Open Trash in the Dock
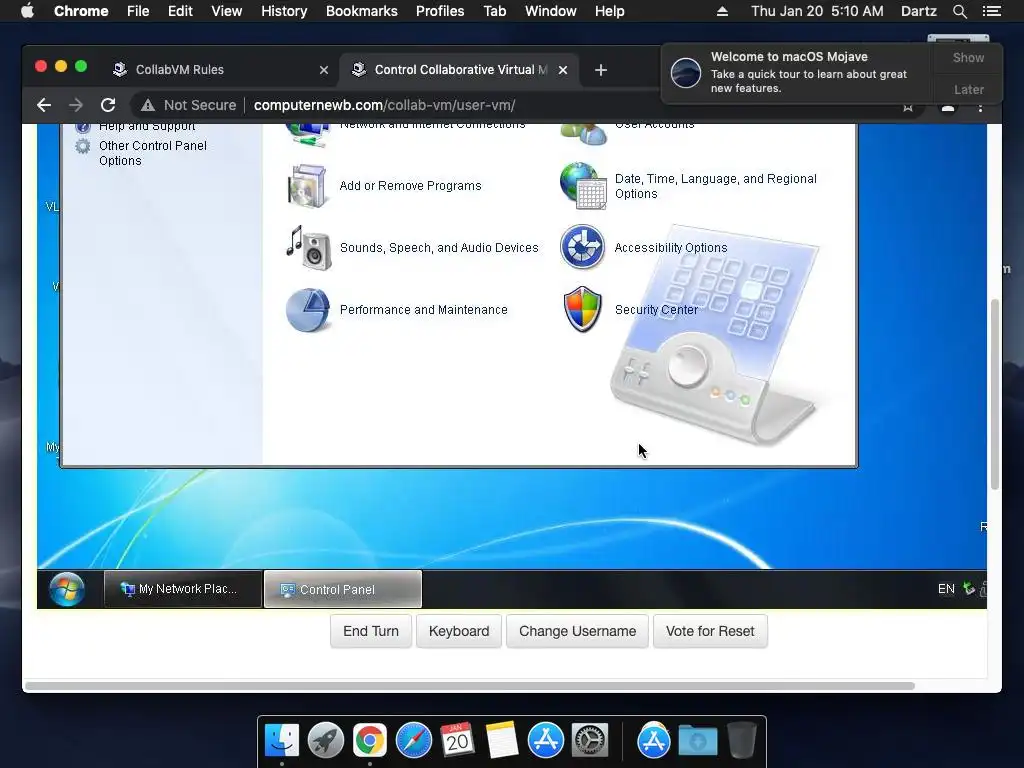 point(742,741)
